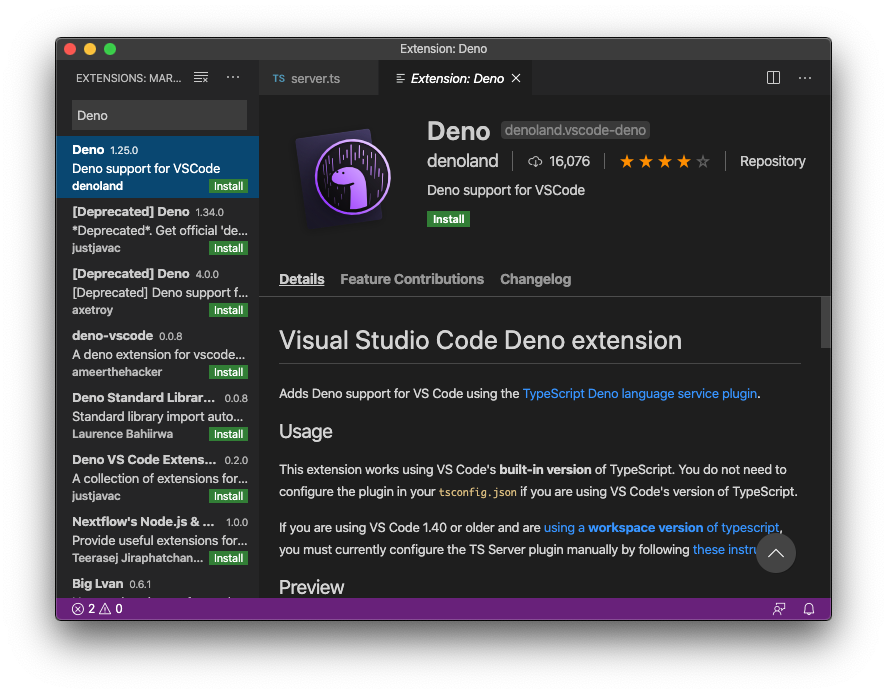Install Deno VS Code Extensions pack

point(228,496)
